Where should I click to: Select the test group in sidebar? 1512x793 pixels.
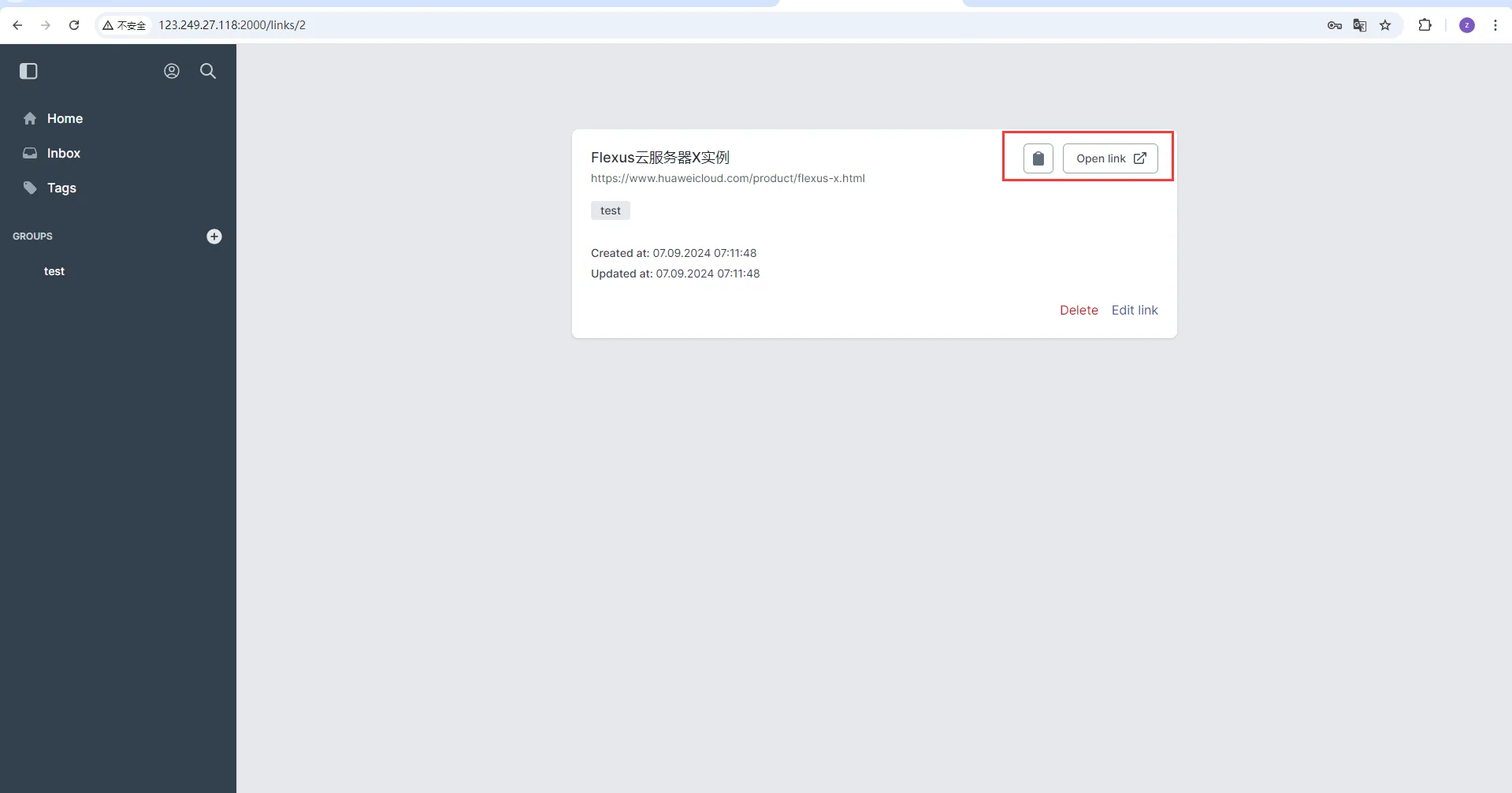(x=54, y=271)
